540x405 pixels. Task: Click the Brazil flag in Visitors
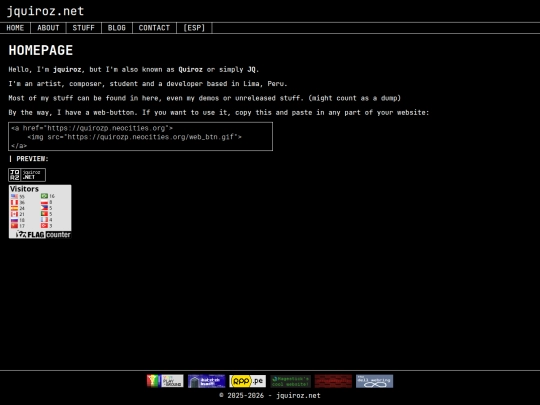44,196
